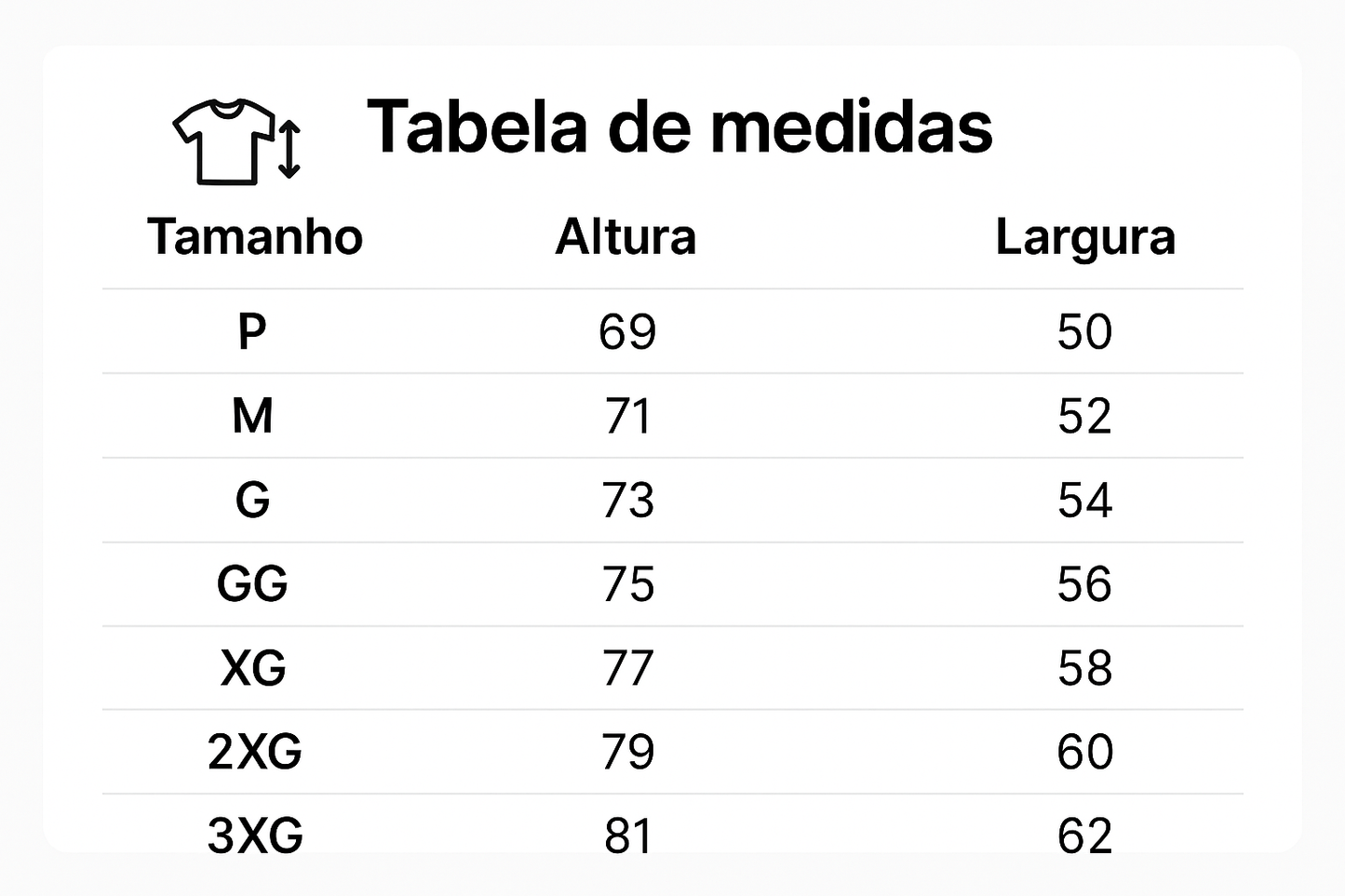
Task: Click size P in the table
Action: click(252, 331)
